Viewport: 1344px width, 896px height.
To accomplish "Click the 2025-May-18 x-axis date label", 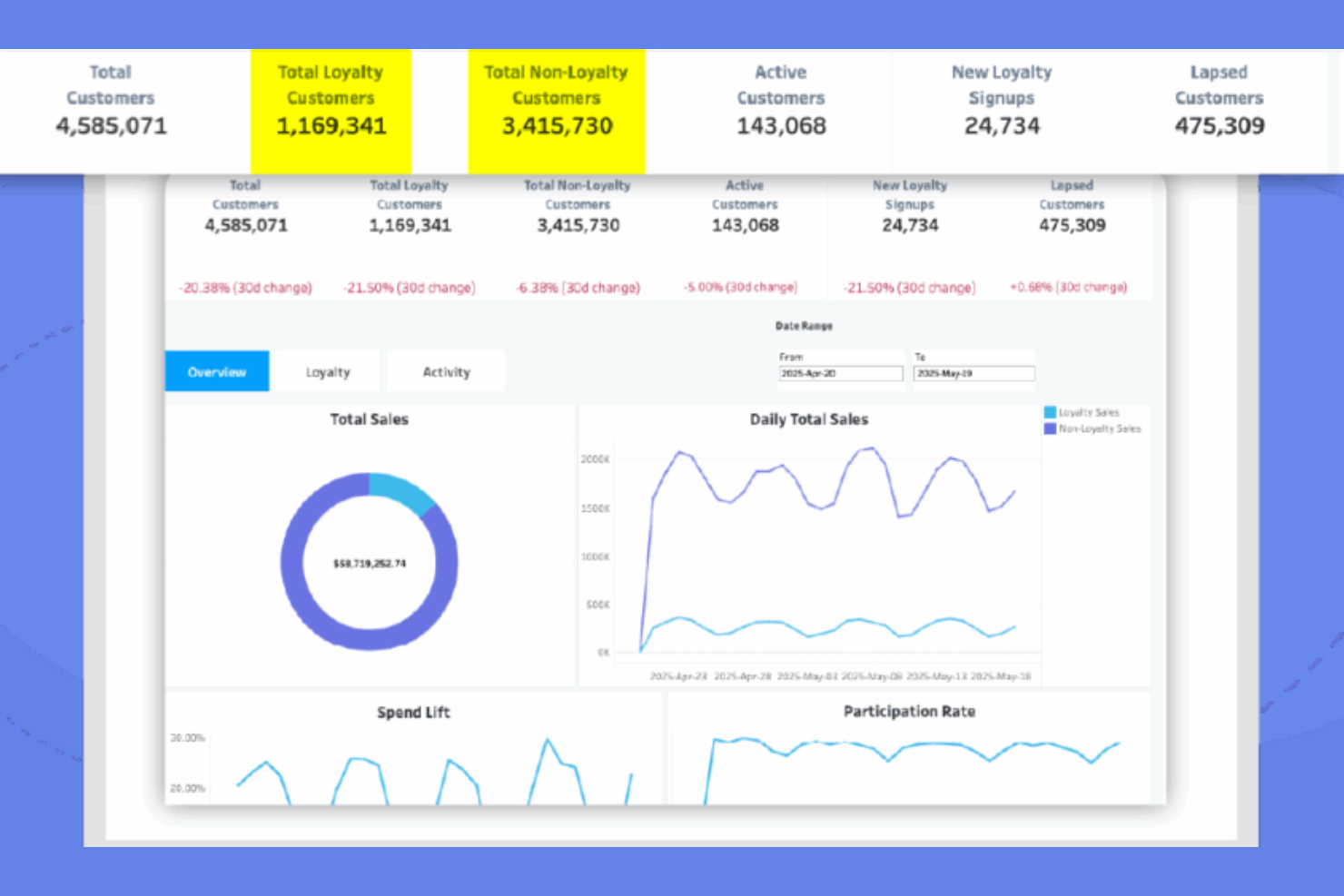I will click(x=1001, y=676).
